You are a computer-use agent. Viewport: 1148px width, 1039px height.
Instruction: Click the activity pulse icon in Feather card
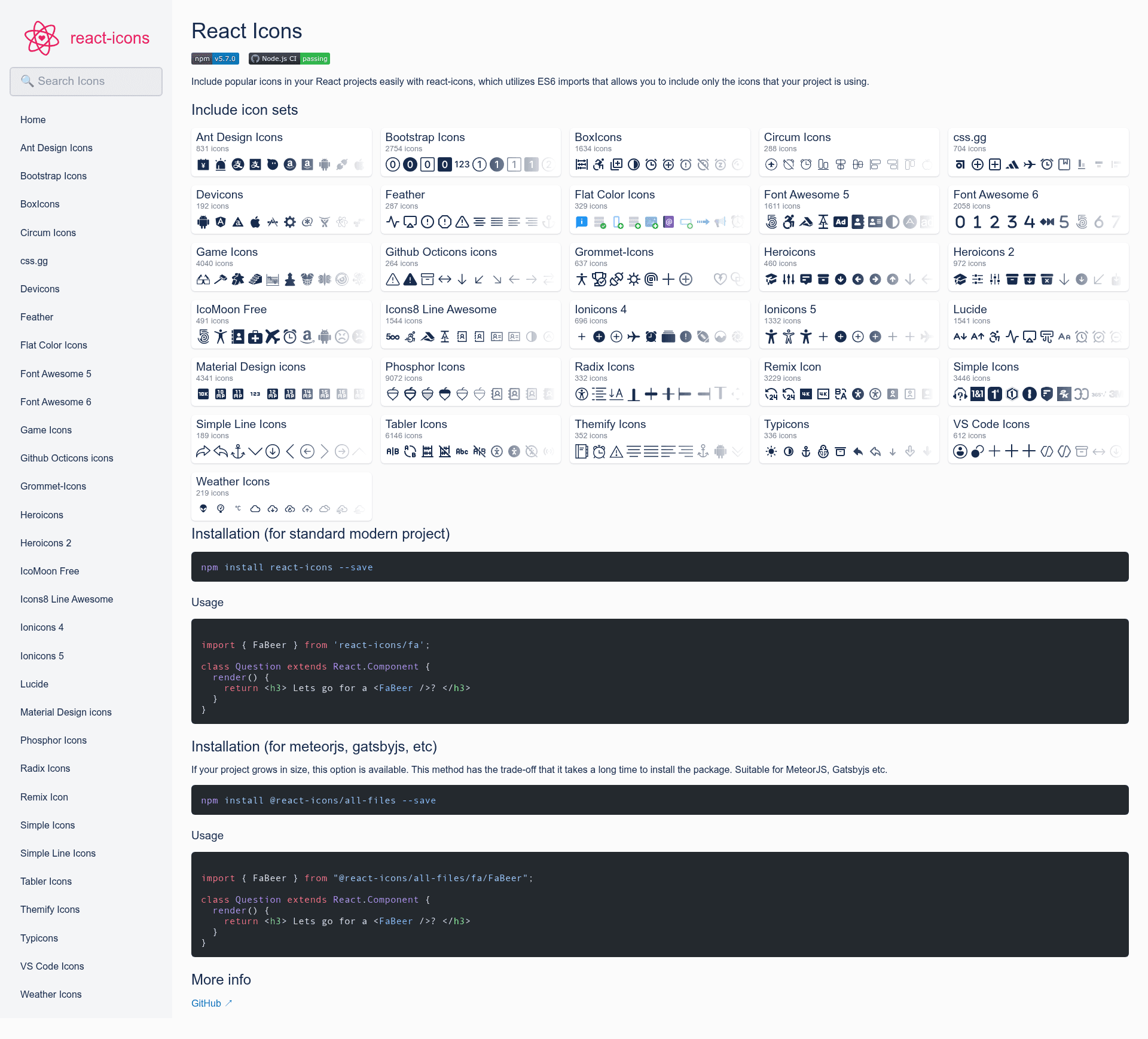[393, 222]
